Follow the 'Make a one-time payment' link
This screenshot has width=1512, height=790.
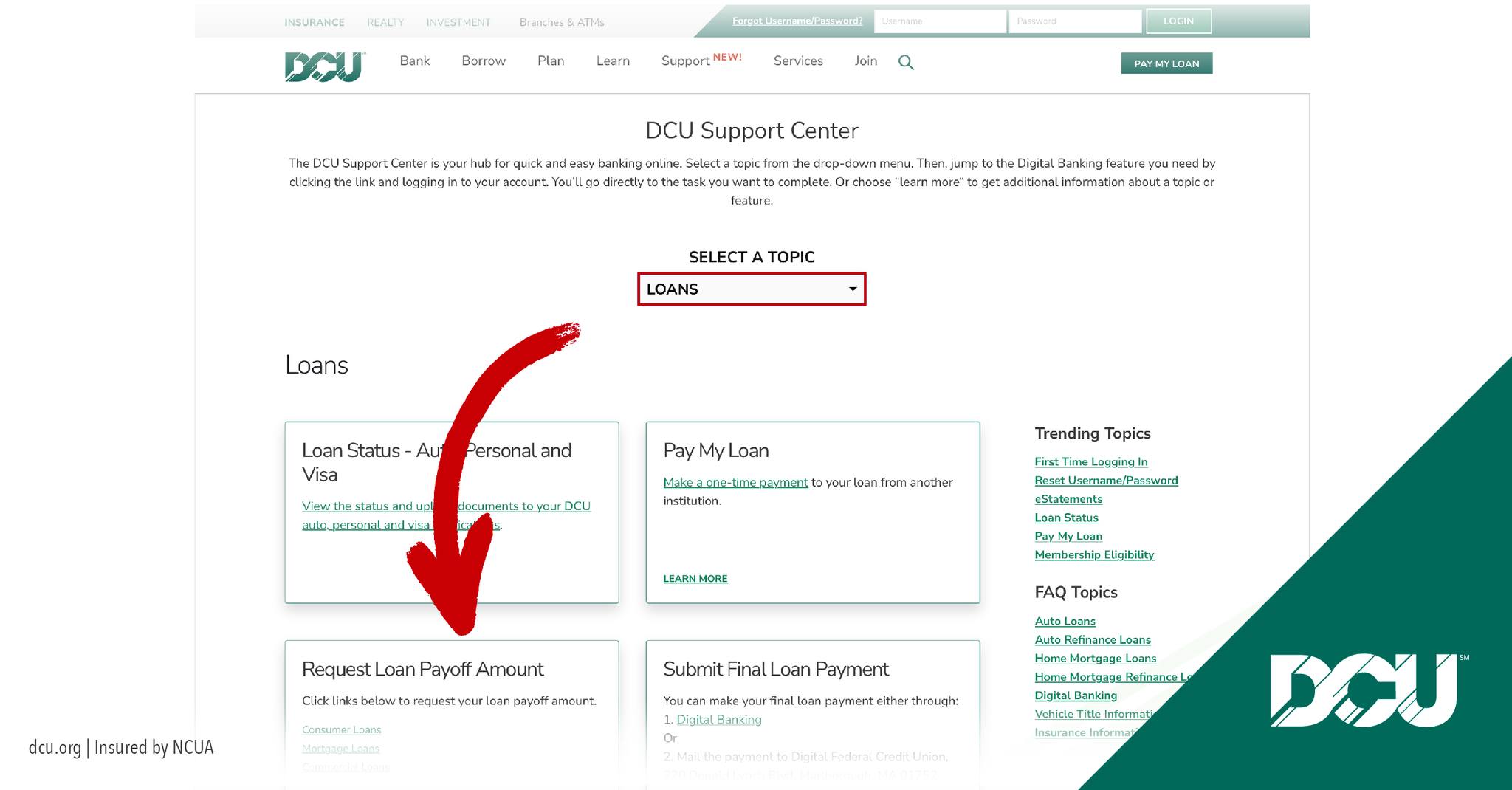735,482
